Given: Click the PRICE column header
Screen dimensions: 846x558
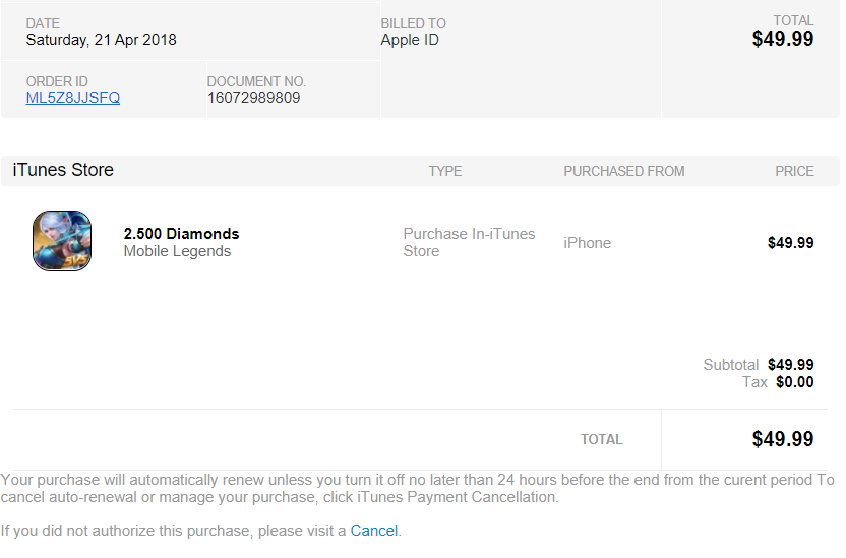Looking at the screenshot, I should click(x=794, y=171).
